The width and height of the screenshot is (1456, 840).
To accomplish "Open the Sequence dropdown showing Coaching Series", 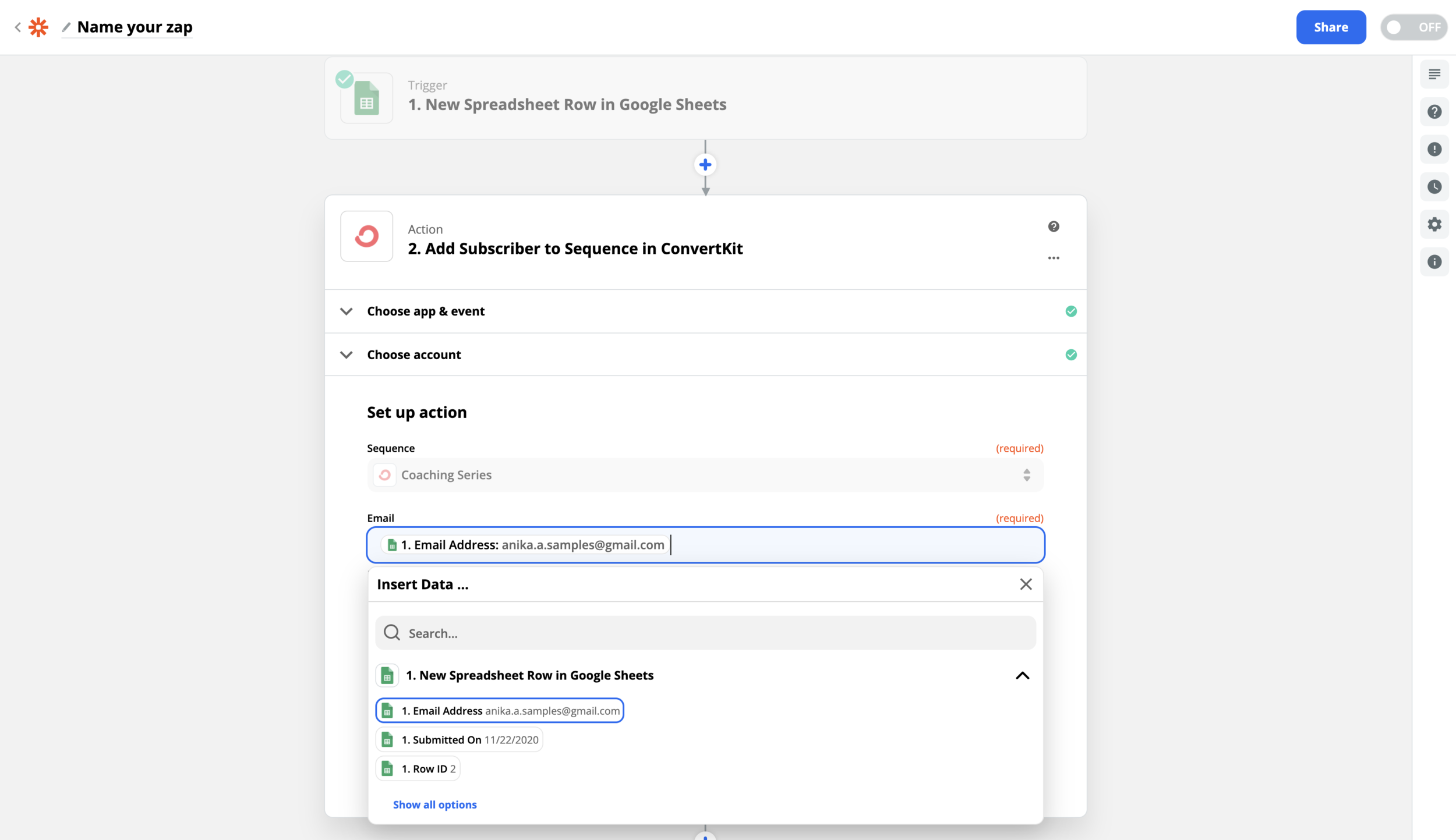I will click(705, 475).
